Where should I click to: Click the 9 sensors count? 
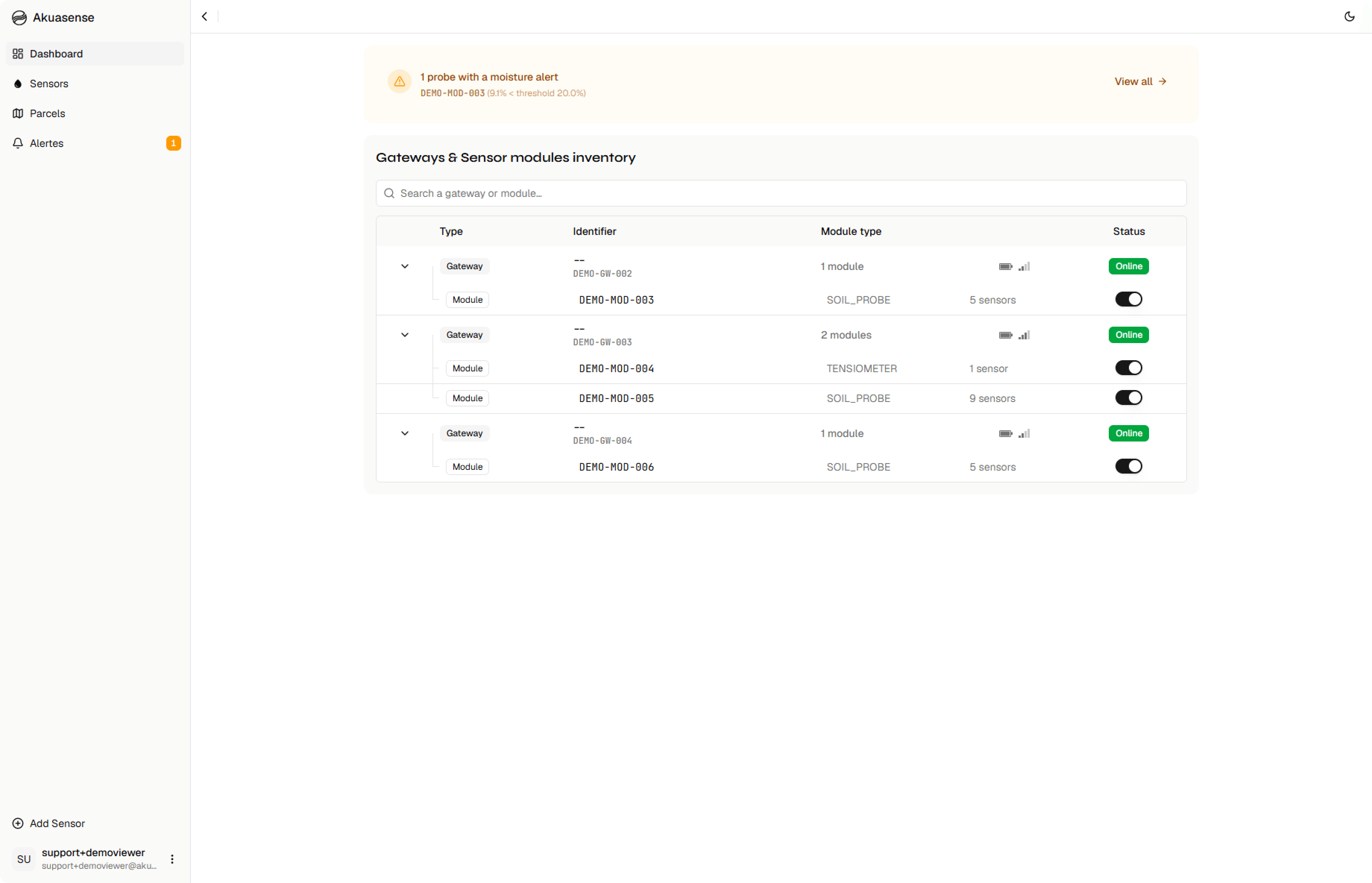992,399
